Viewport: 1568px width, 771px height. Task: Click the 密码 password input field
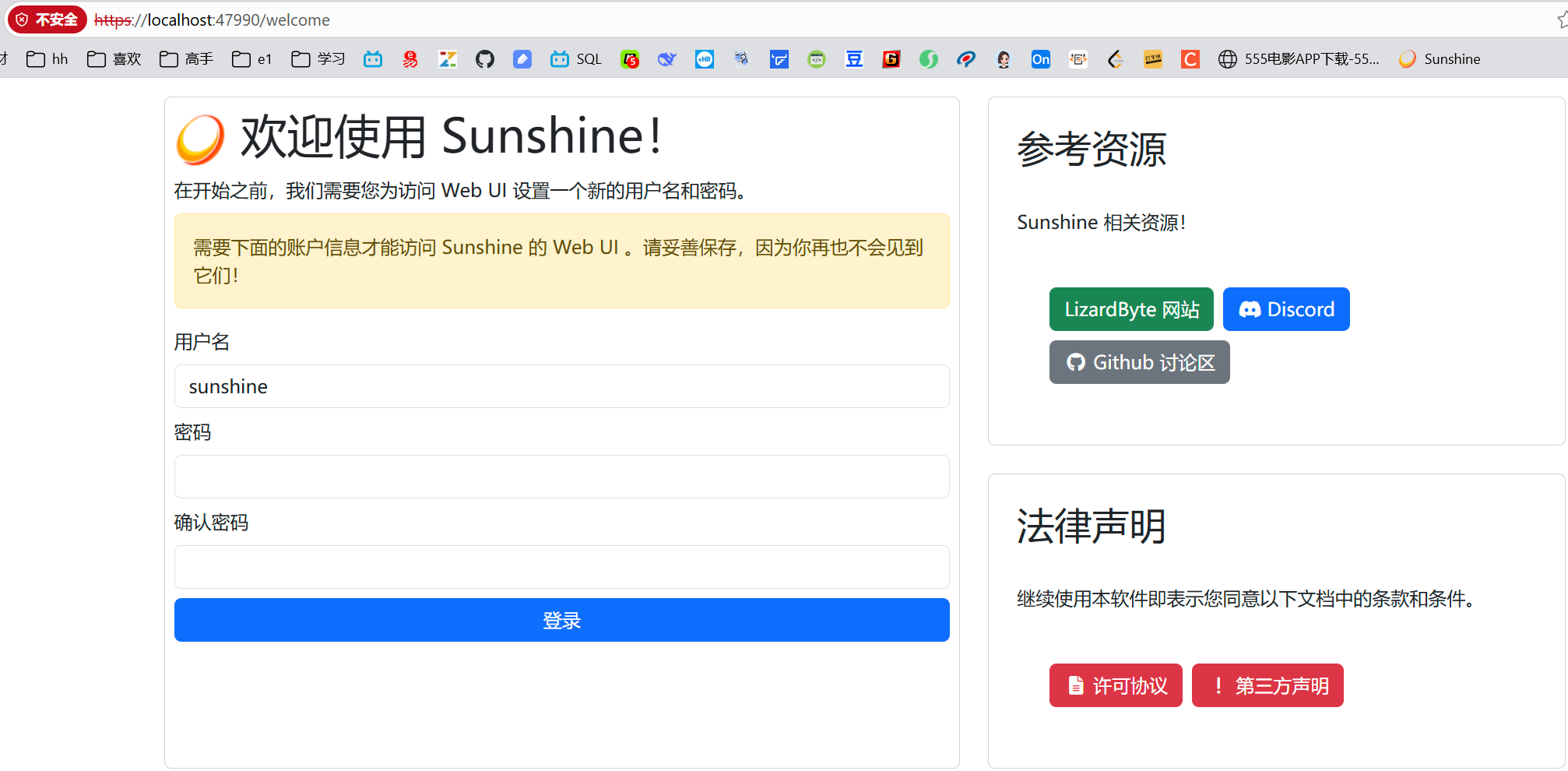click(561, 477)
